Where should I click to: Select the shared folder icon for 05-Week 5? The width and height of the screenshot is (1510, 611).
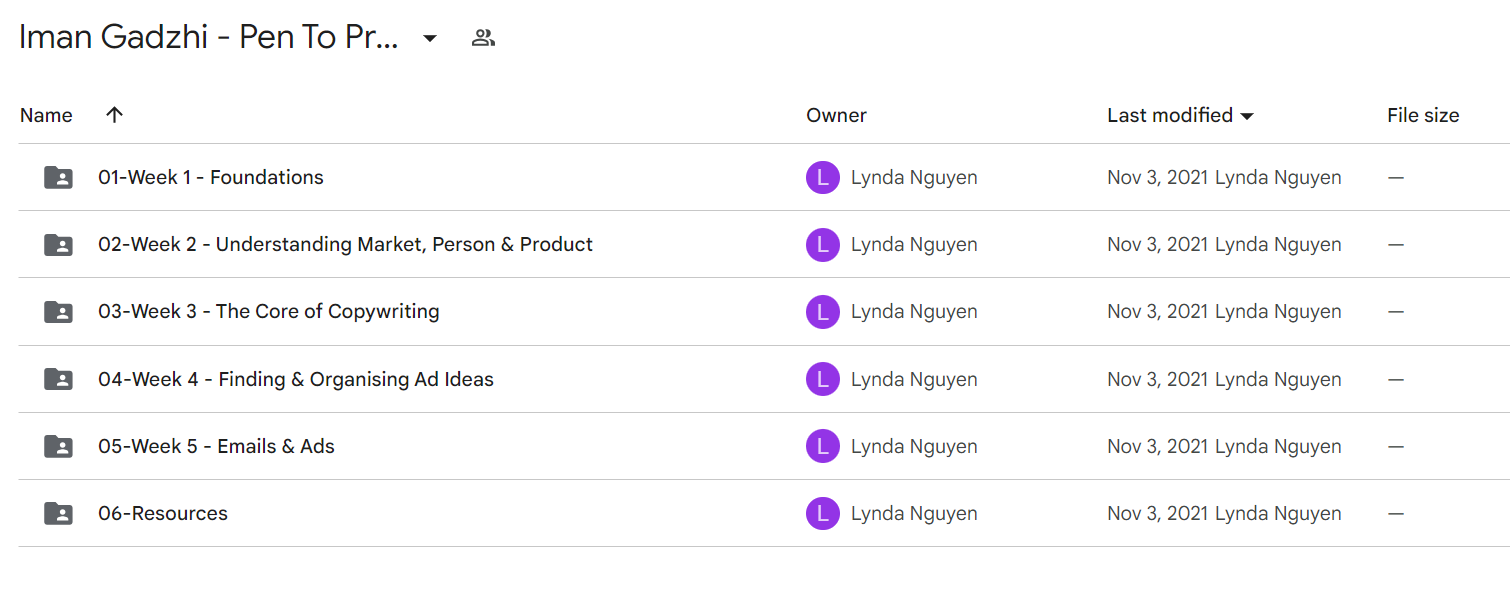point(59,447)
